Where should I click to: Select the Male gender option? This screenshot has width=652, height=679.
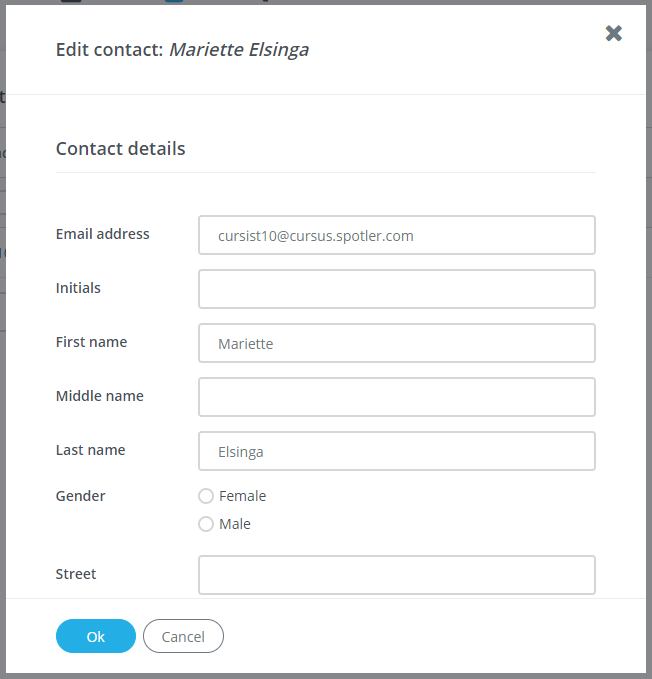tap(207, 524)
